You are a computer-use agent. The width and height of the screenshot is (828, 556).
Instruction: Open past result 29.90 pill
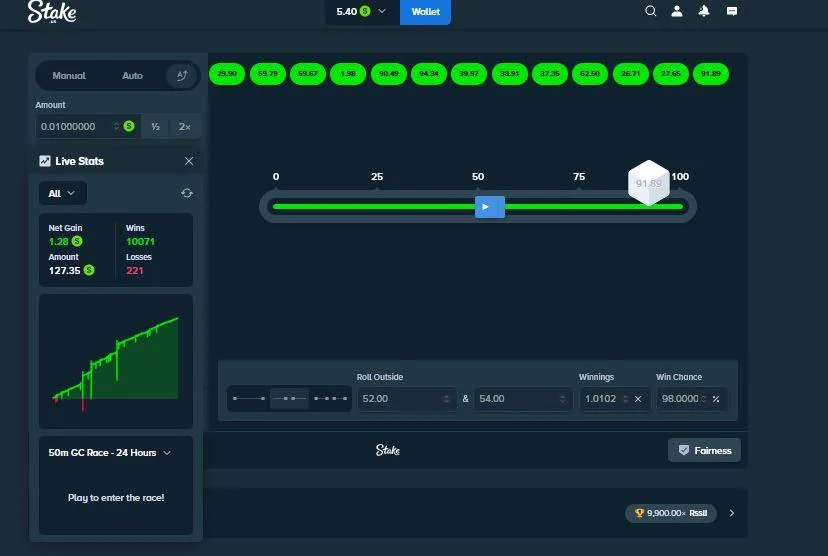pyautogui.click(x=227, y=73)
